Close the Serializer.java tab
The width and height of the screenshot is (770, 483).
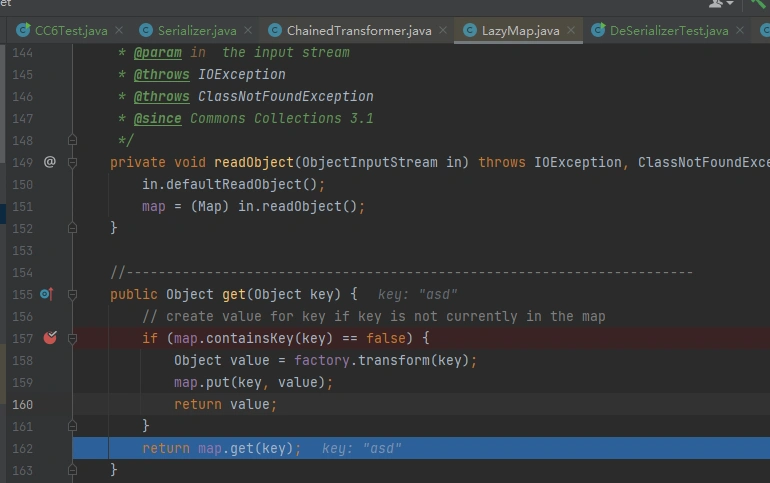(249, 31)
